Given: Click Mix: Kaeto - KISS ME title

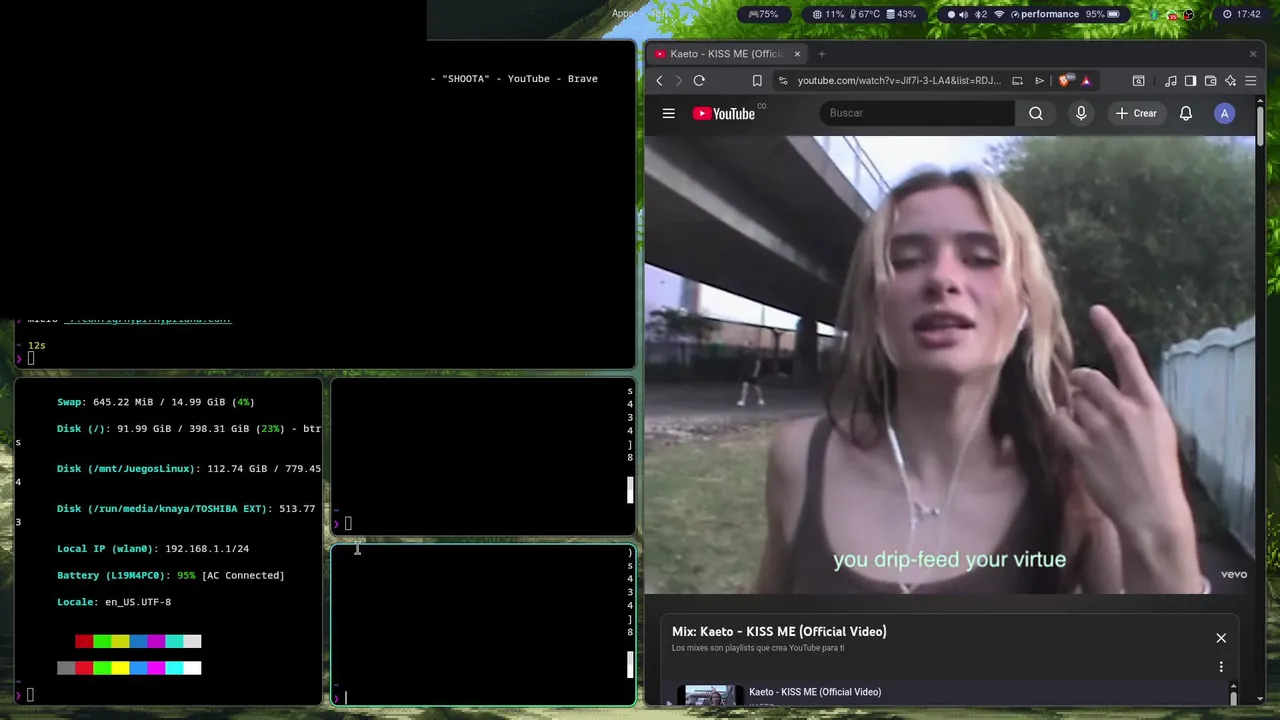Looking at the screenshot, I should pyautogui.click(x=779, y=632).
